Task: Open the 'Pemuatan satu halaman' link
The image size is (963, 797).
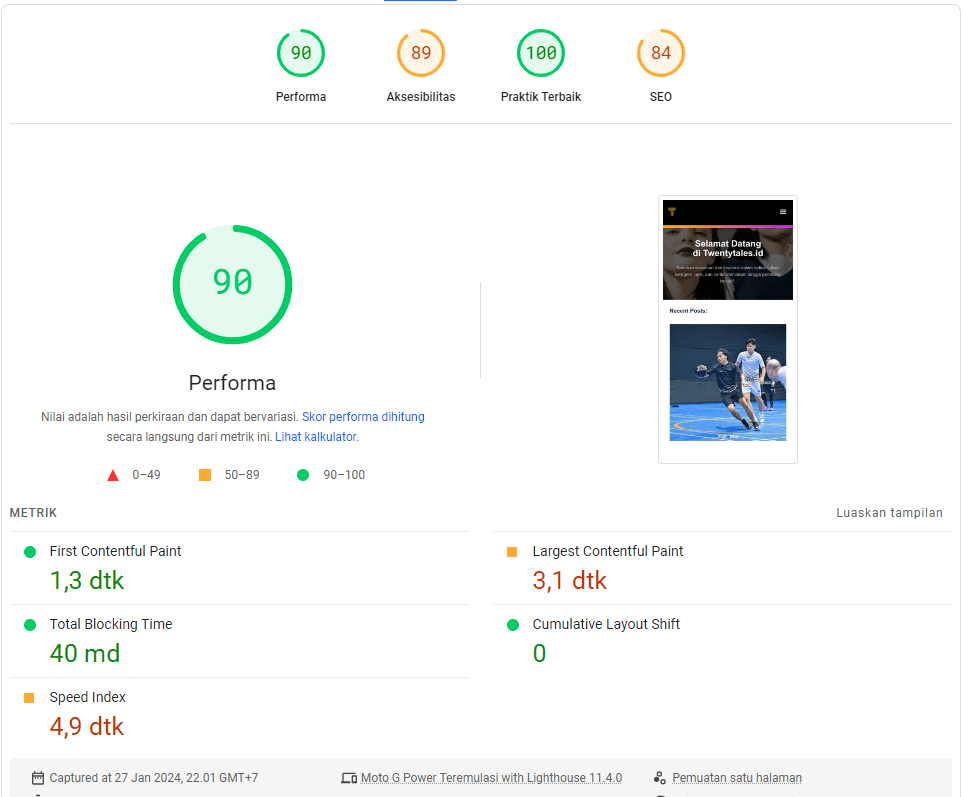Action: point(737,777)
